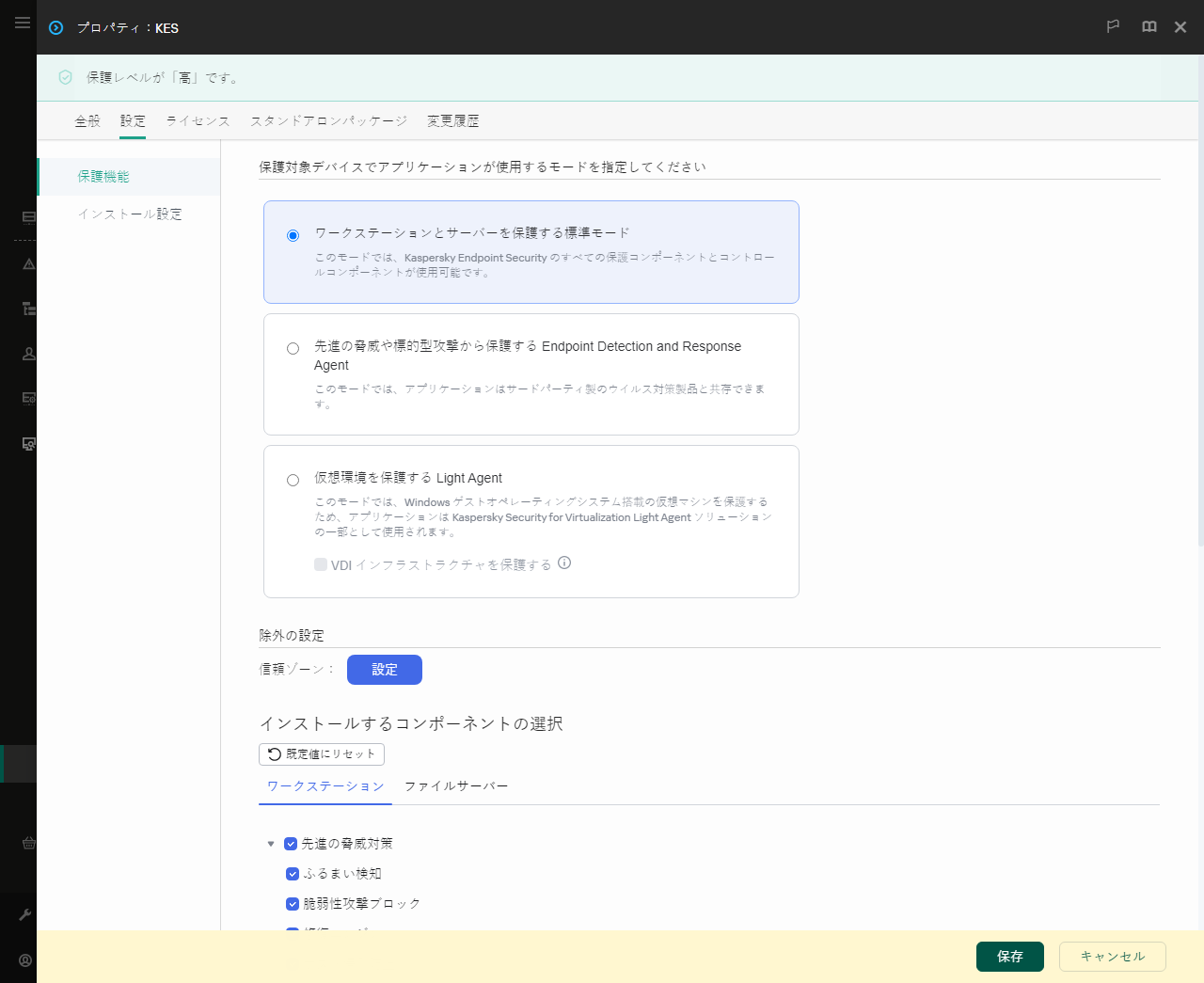Click the info icon next to VDI option
Screen dimensions: 1204x983
(x=564, y=563)
